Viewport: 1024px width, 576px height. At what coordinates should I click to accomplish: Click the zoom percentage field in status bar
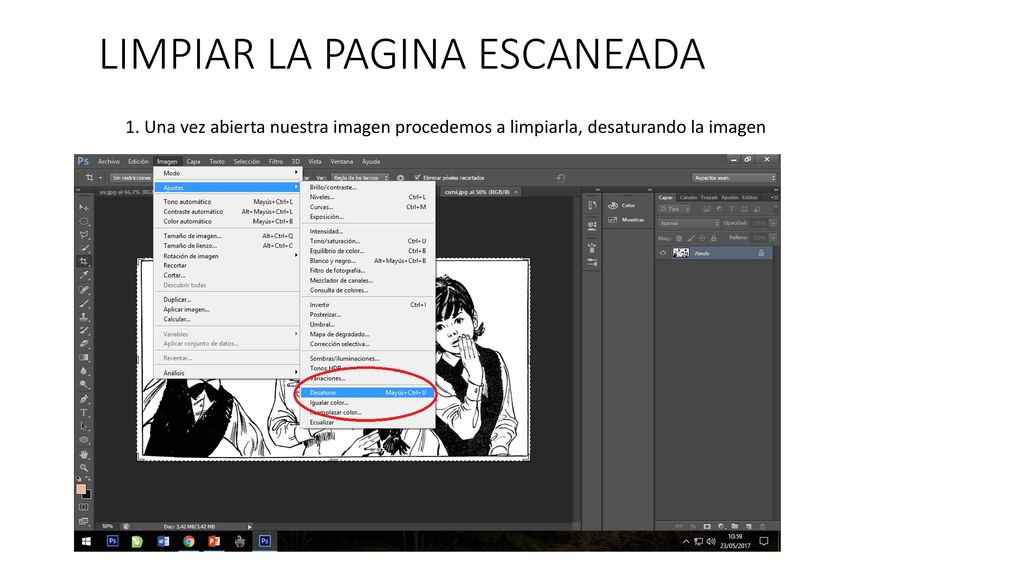pyautogui.click(x=108, y=526)
